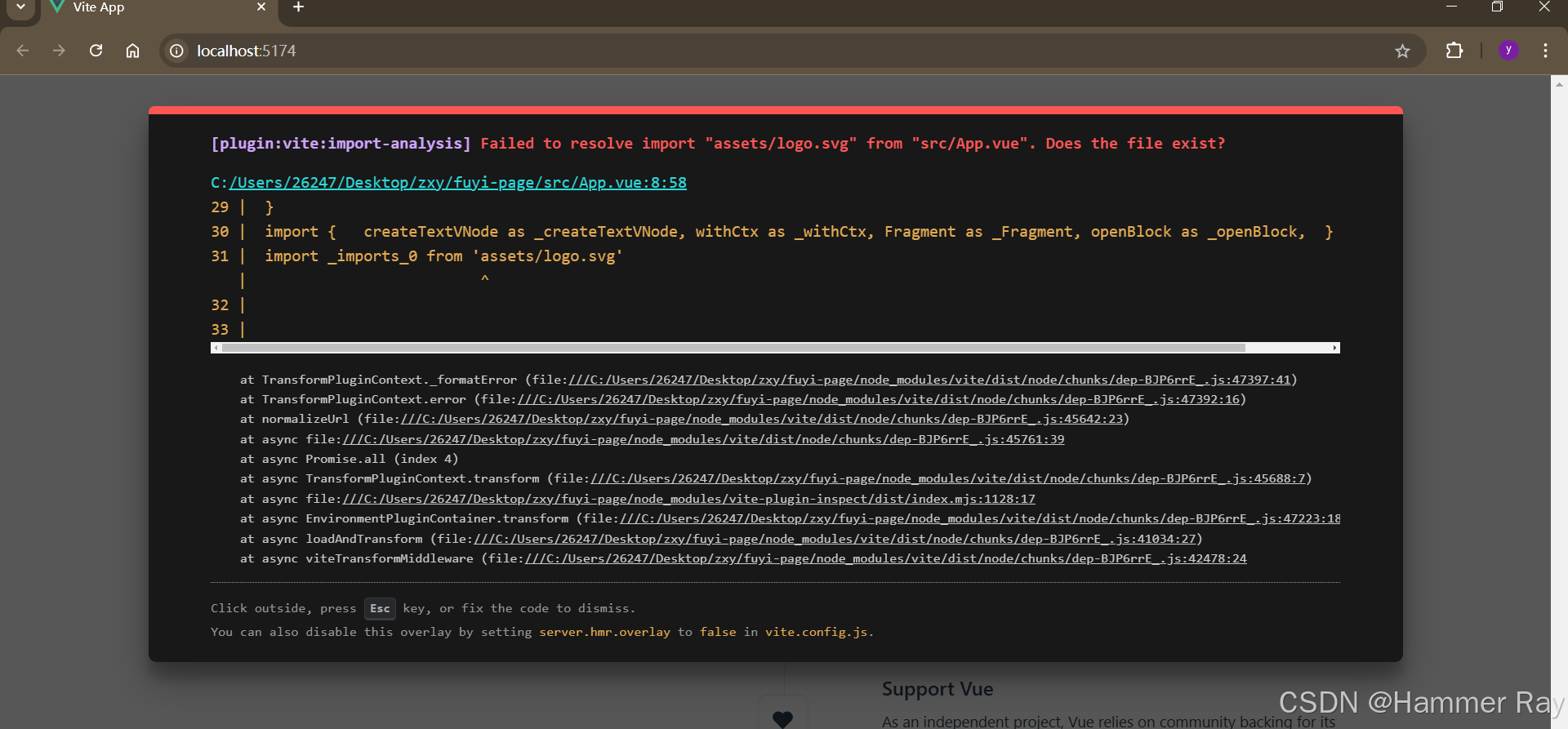Minimize the browser window
The height and width of the screenshot is (729, 1568).
pyautogui.click(x=1451, y=7)
